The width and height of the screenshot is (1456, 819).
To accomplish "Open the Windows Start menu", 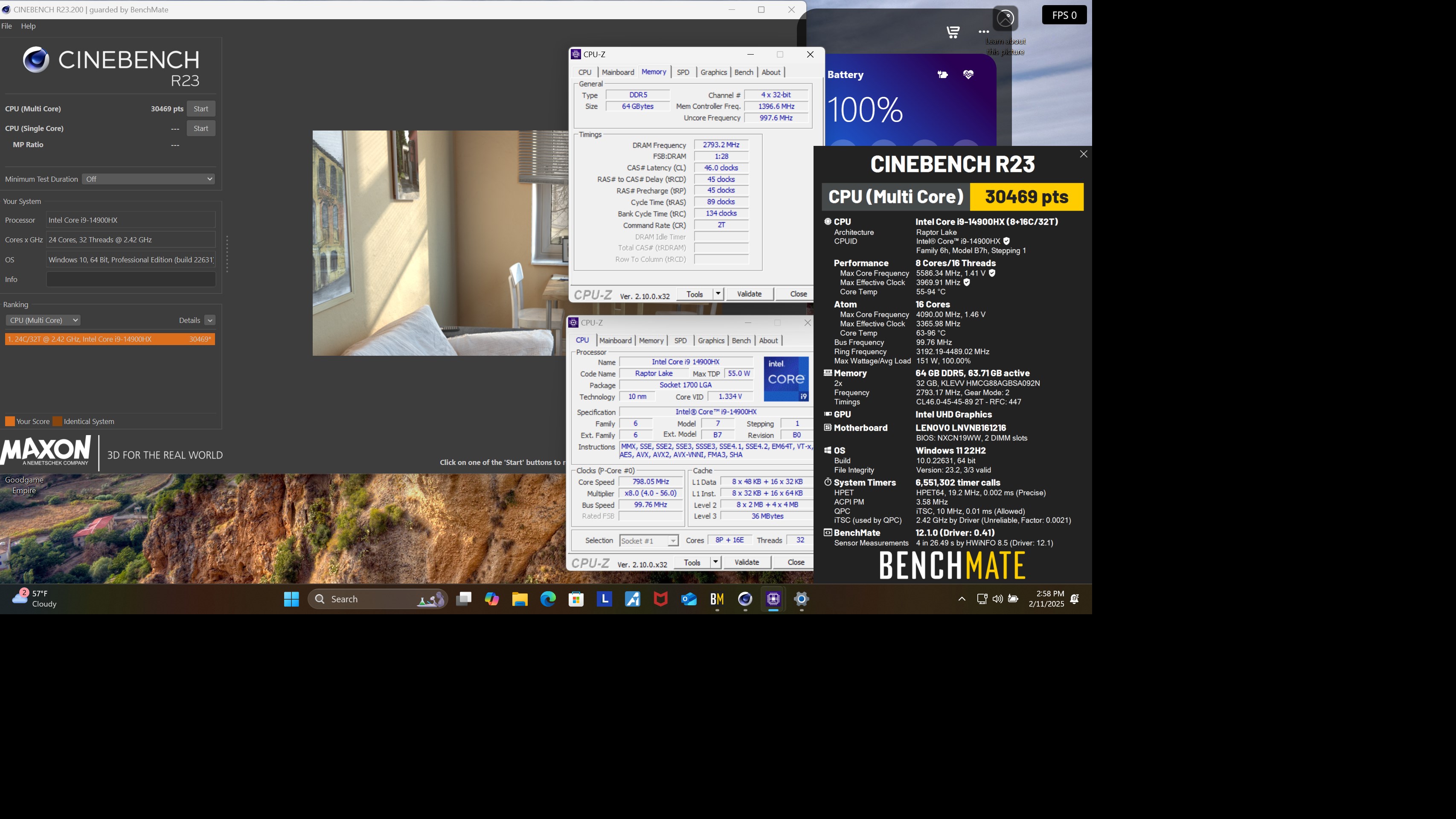I will (x=291, y=599).
